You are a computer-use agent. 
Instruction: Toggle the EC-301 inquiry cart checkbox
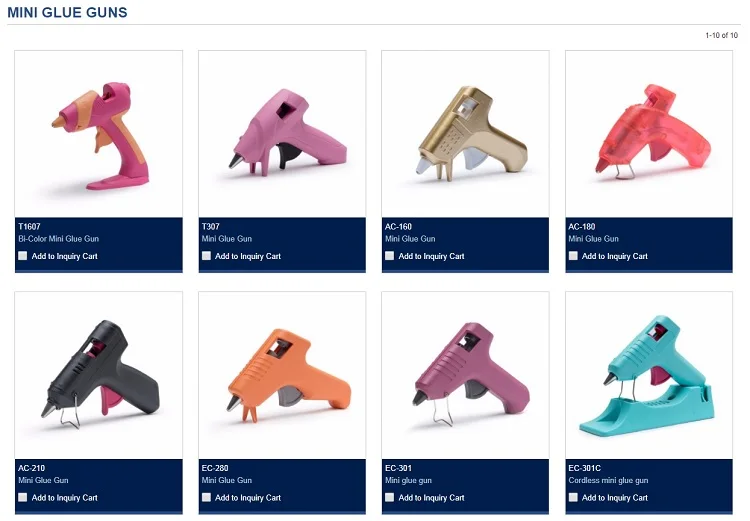[389, 498]
